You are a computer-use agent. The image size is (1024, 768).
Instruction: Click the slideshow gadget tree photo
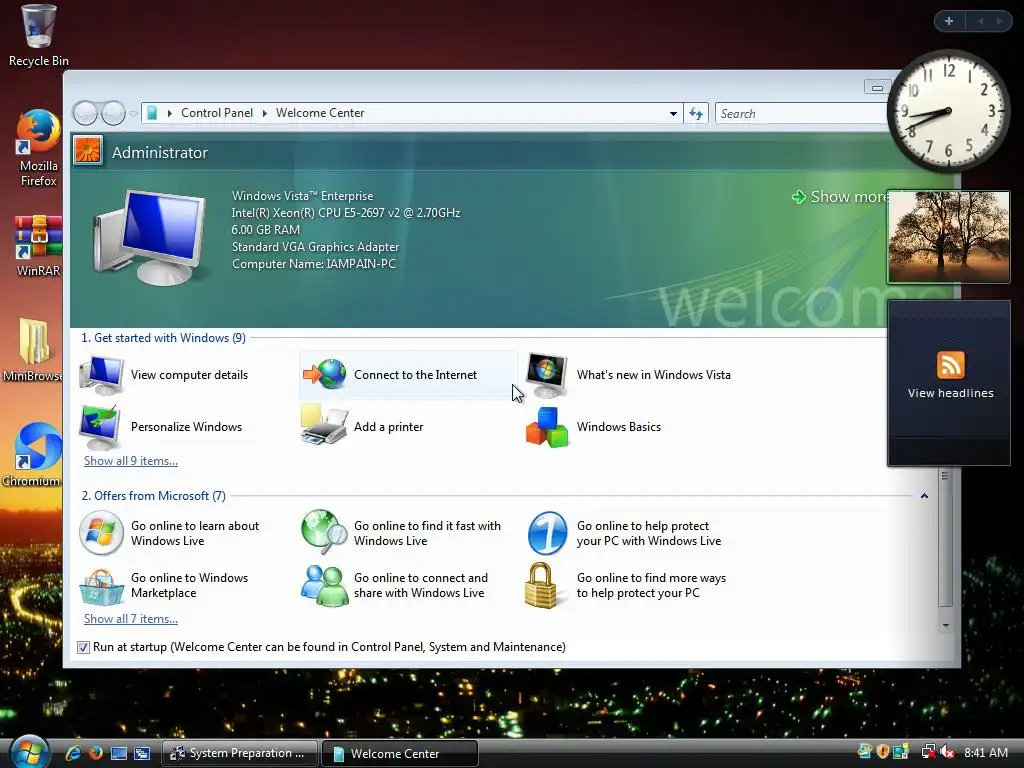[x=948, y=237]
